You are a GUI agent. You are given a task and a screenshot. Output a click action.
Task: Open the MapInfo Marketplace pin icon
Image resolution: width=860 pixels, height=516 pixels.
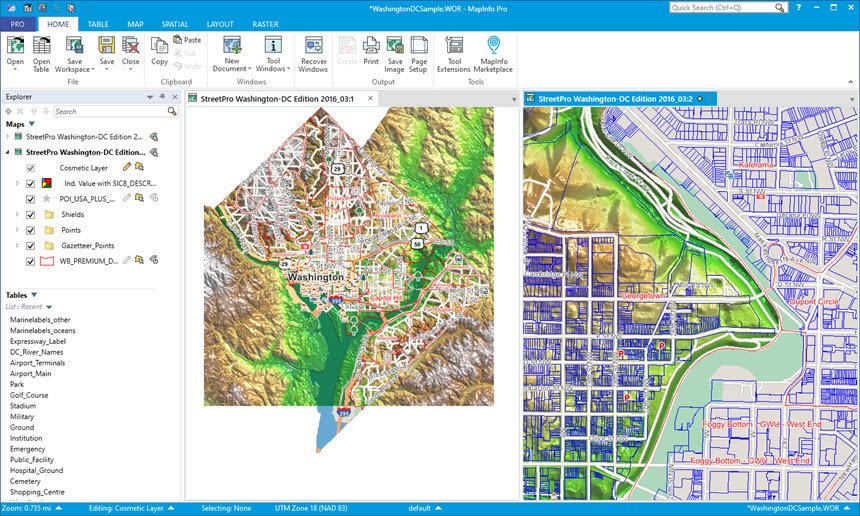(x=493, y=46)
